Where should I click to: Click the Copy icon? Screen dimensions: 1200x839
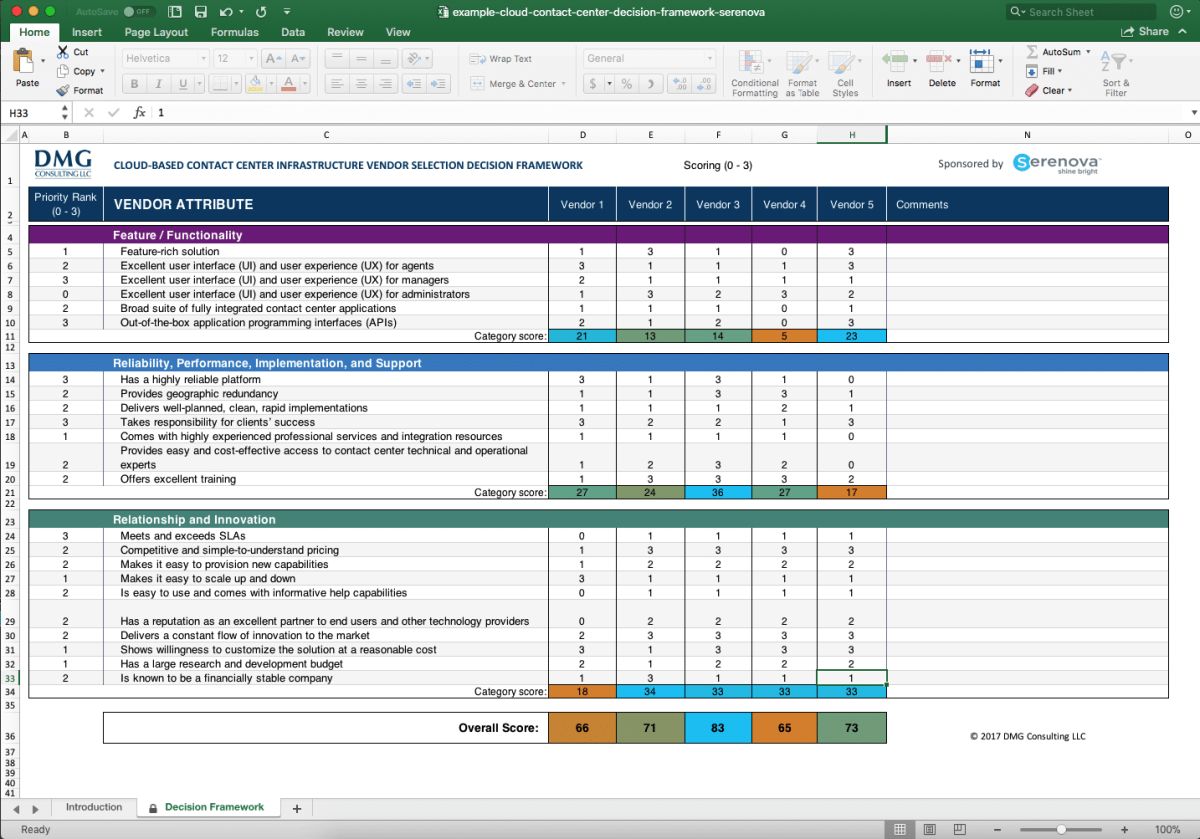pyautogui.click(x=63, y=71)
